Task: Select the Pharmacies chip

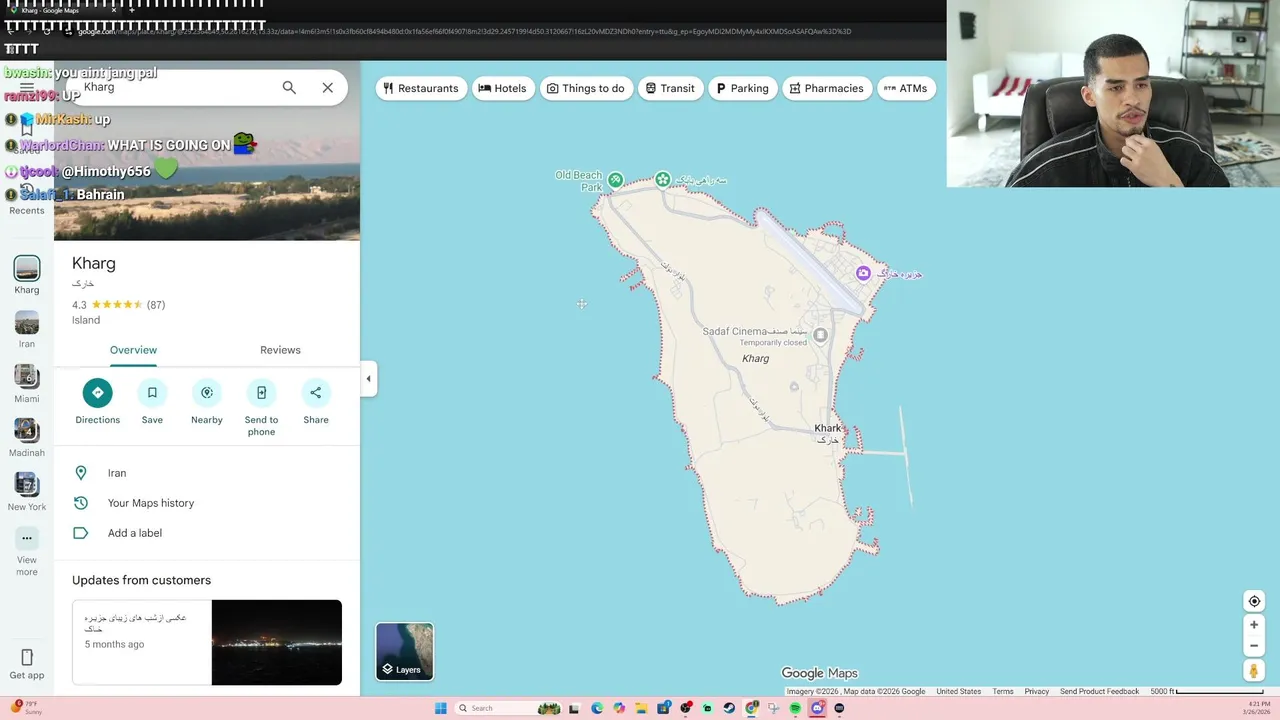Action: point(827,88)
